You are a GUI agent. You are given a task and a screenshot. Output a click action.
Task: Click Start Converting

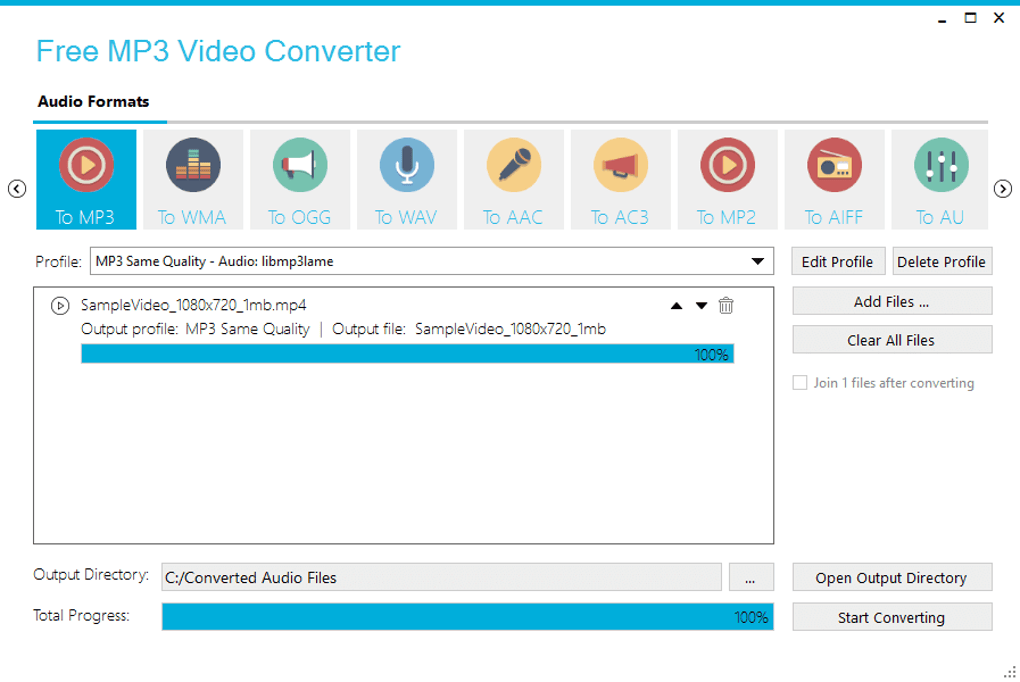(x=892, y=617)
